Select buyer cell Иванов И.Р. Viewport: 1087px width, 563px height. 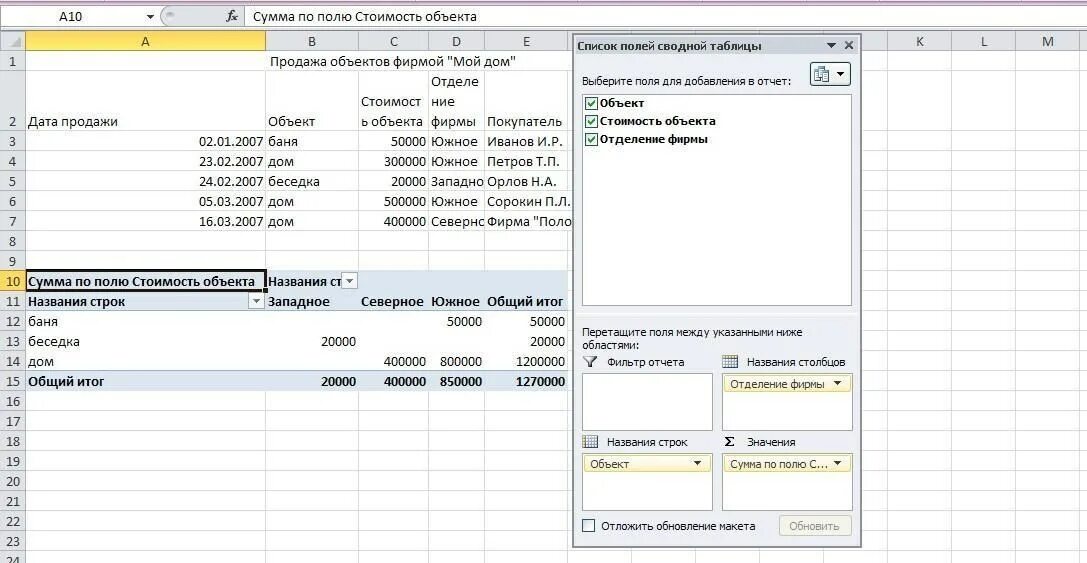[526, 141]
